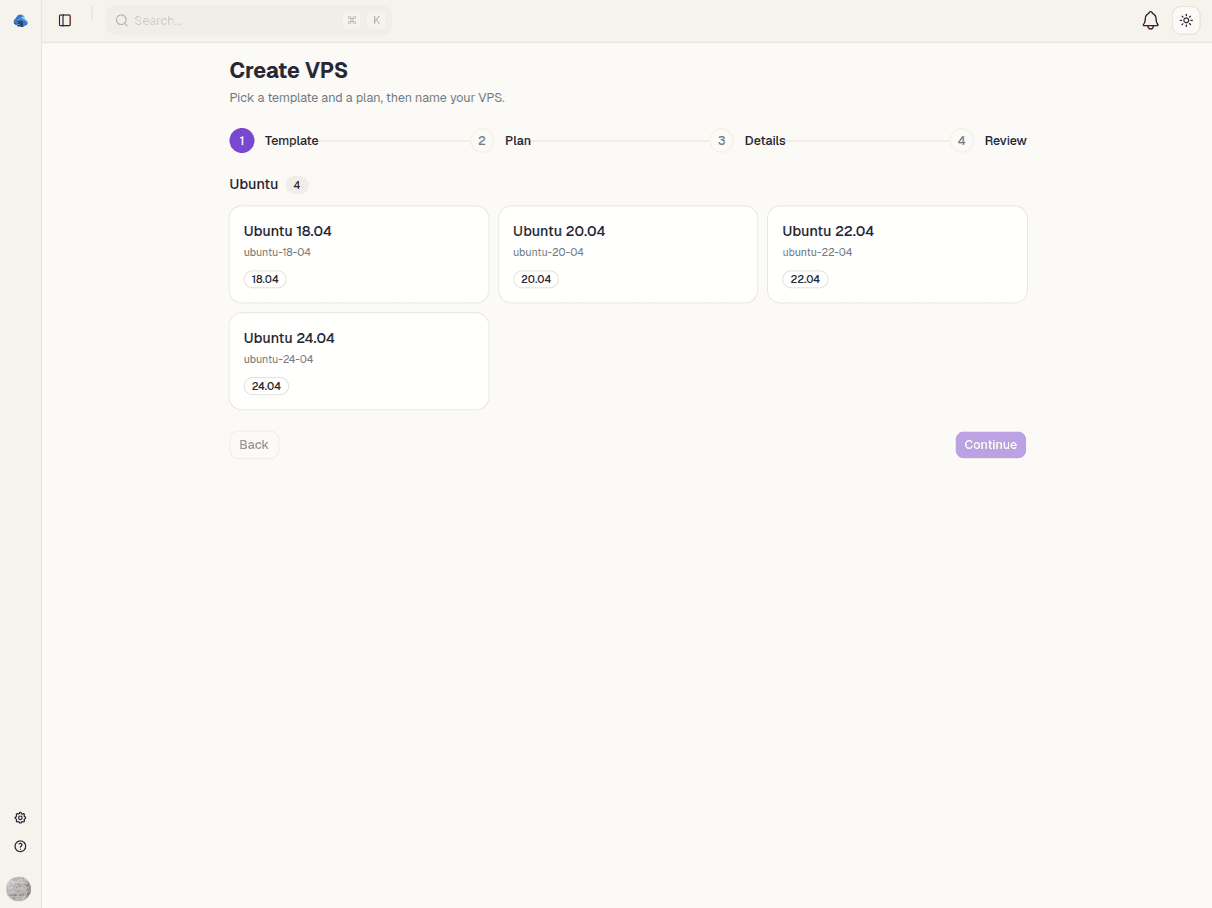
Task: Select the Ubuntu 18.04 template card
Action: coord(359,254)
